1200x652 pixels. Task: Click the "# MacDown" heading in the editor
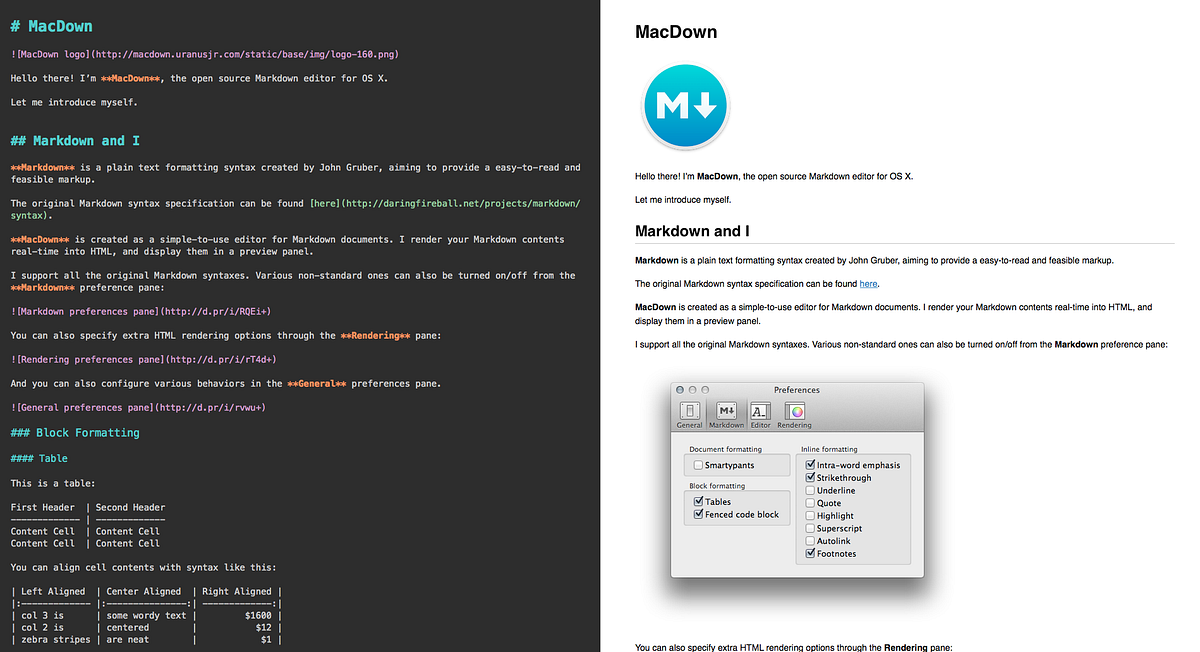pyautogui.click(x=53, y=26)
